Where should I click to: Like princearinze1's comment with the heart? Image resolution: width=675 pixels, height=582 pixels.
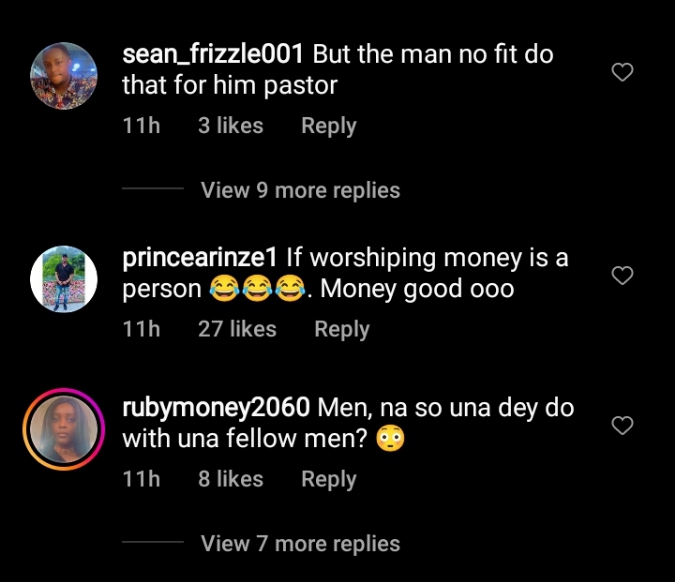tap(622, 275)
